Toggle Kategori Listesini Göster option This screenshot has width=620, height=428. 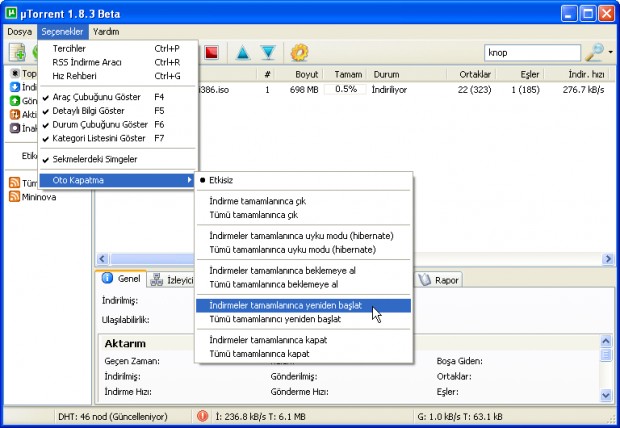pyautogui.click(x=118, y=138)
